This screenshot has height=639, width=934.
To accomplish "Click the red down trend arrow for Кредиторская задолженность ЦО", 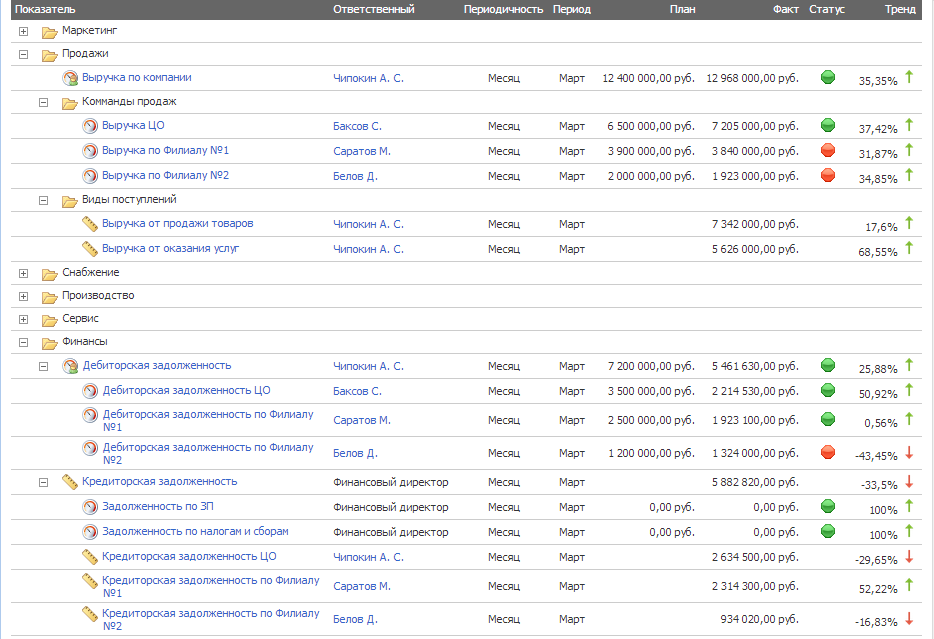I will coord(909,557).
